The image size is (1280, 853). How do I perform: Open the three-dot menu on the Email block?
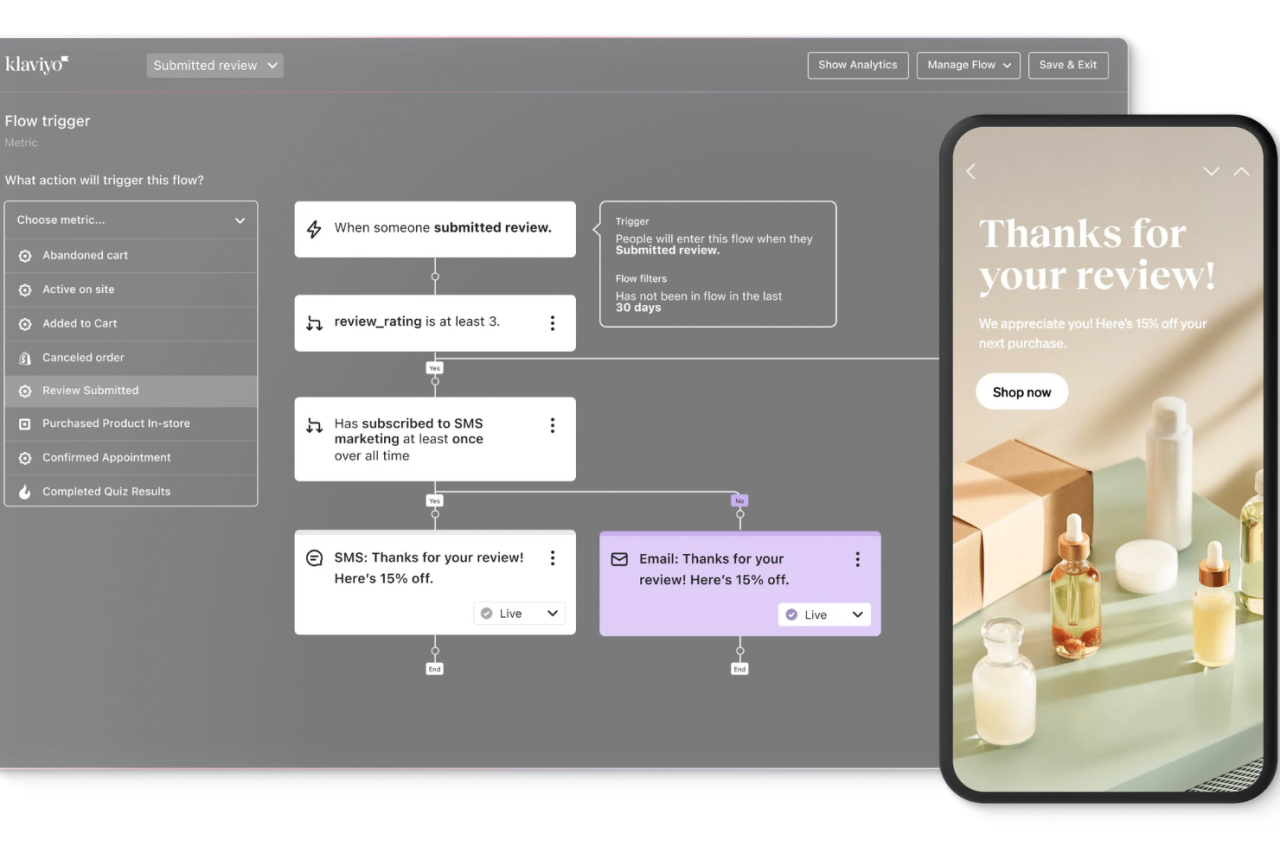857,559
